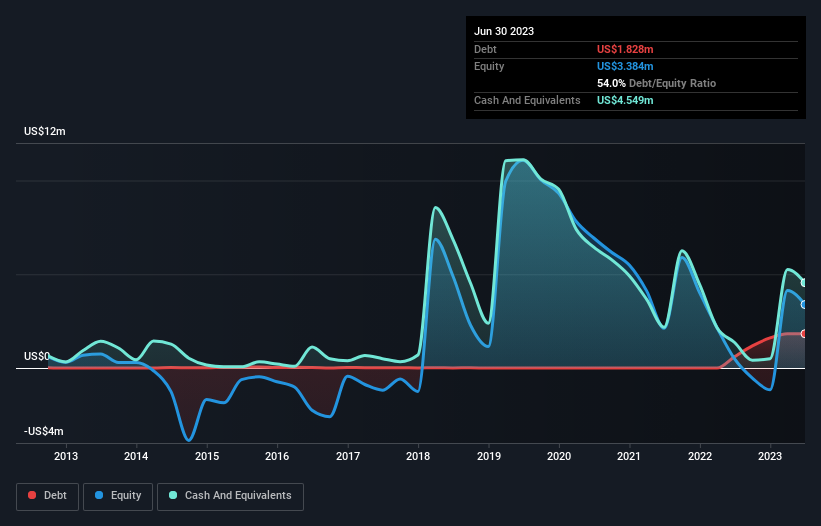Click the Jun 30 2023 tooltip date
The image size is (821, 526).
pyautogui.click(x=504, y=31)
